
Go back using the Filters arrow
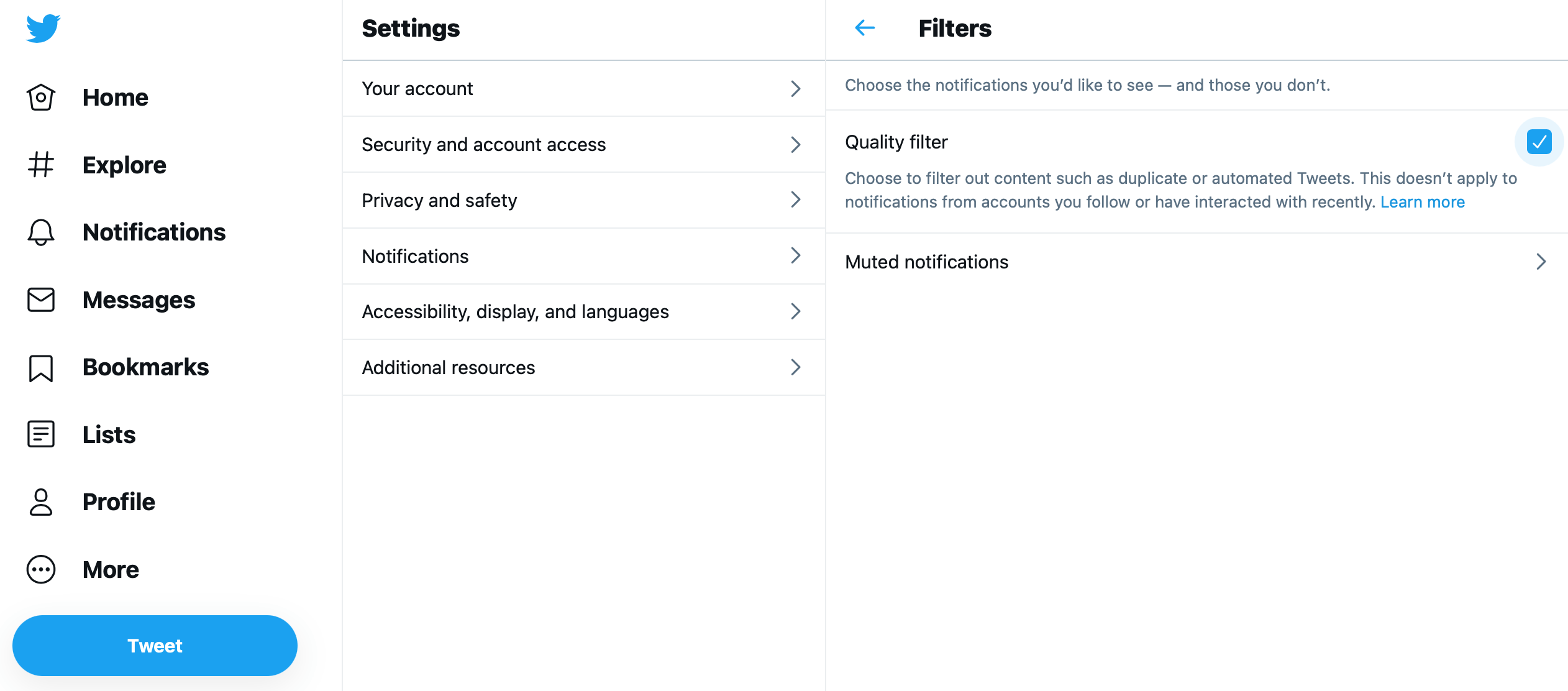(x=865, y=28)
